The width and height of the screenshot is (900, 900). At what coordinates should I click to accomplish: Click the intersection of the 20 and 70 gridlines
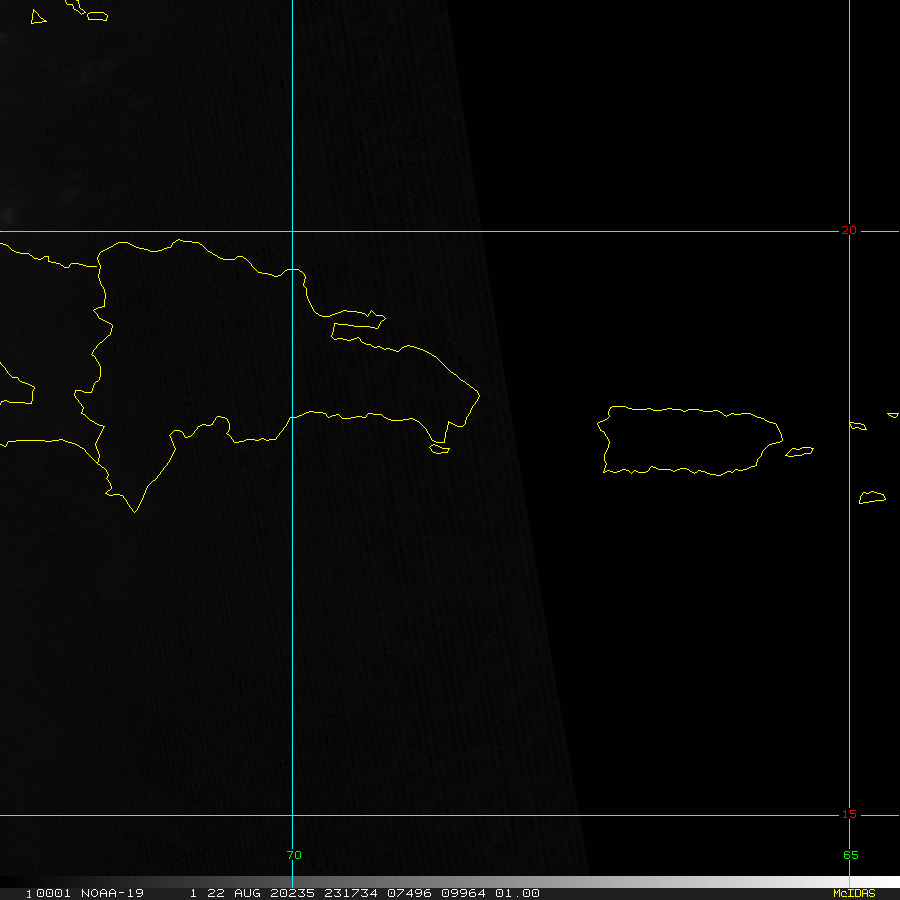pos(293,231)
